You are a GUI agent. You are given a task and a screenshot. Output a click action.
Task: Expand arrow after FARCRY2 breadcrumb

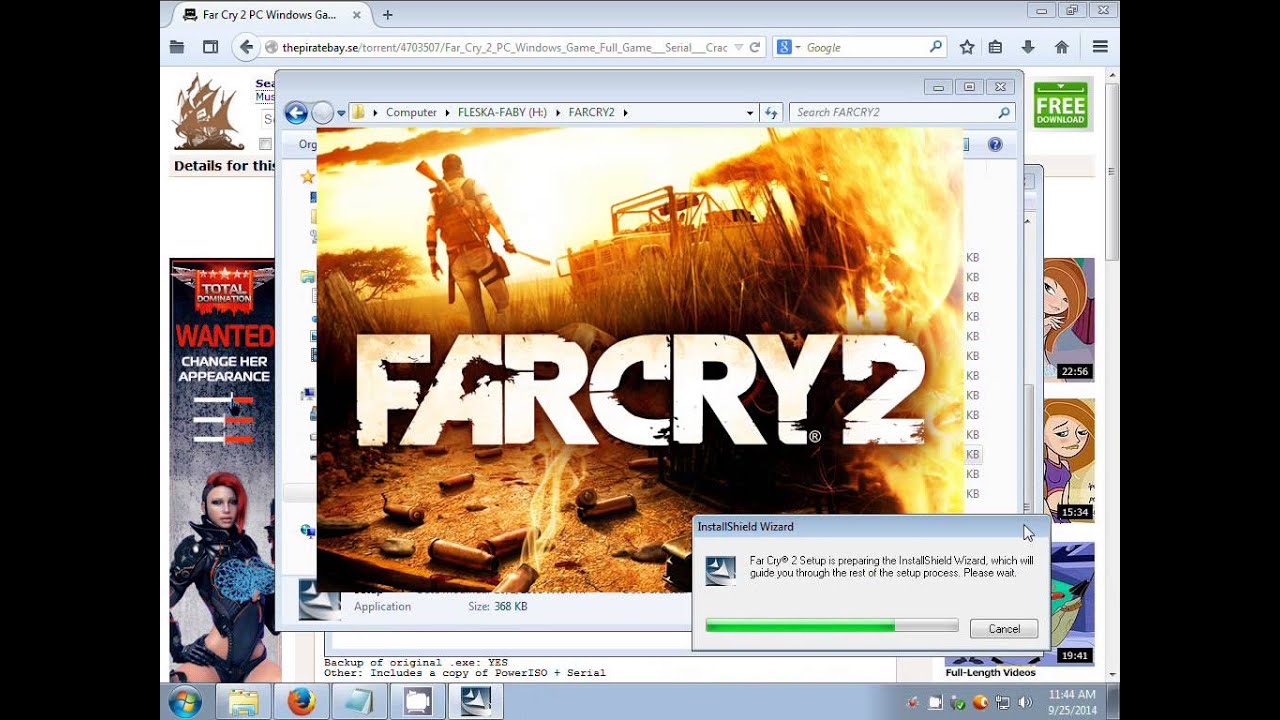tap(625, 113)
